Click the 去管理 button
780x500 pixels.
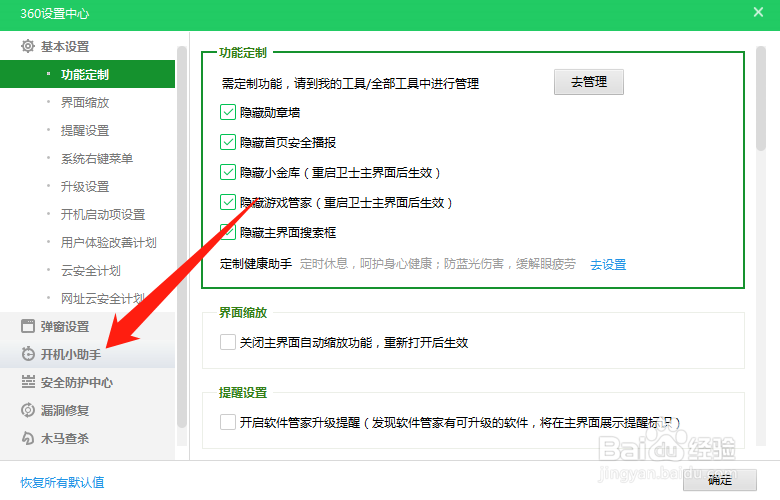click(589, 82)
